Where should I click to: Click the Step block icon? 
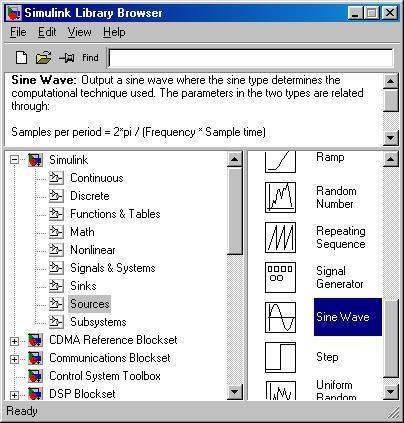(x=280, y=357)
